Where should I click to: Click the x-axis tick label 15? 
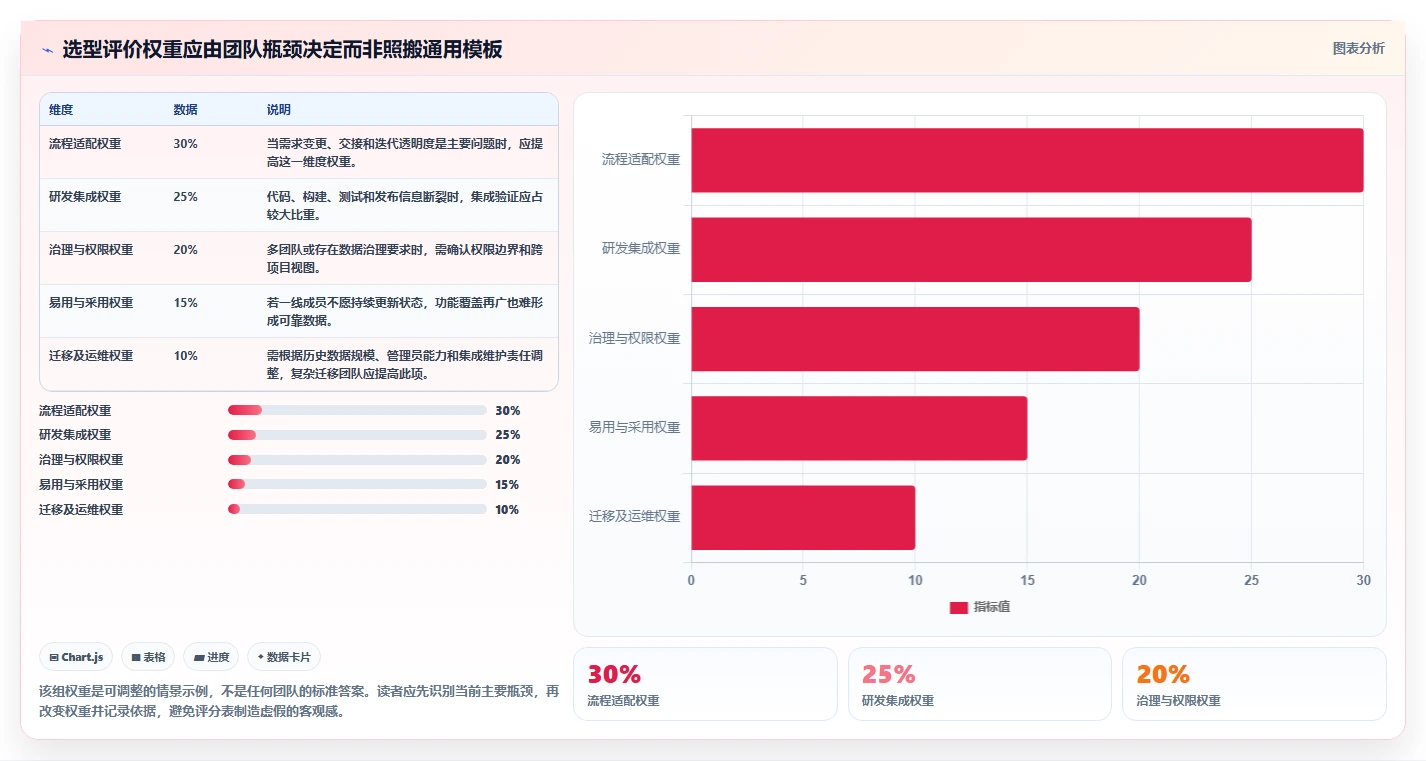pyautogui.click(x=1027, y=580)
